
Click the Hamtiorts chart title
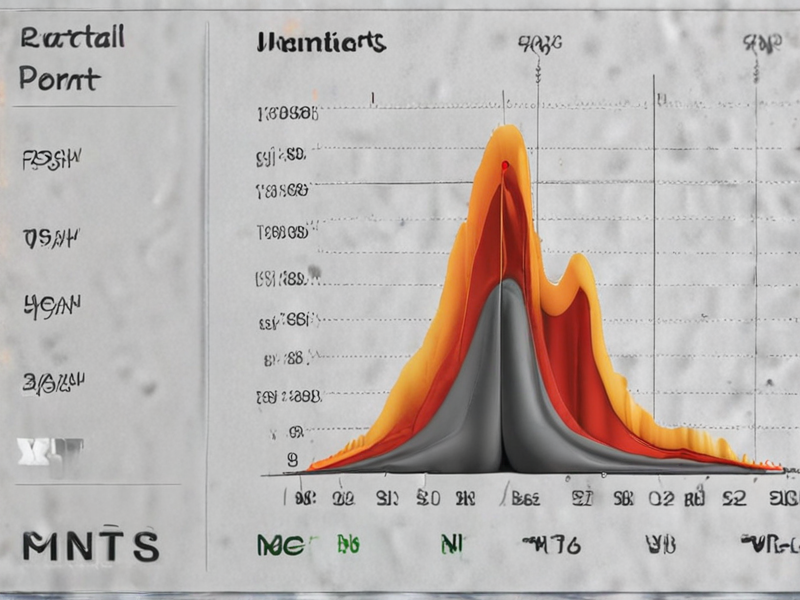[x=320, y=42]
